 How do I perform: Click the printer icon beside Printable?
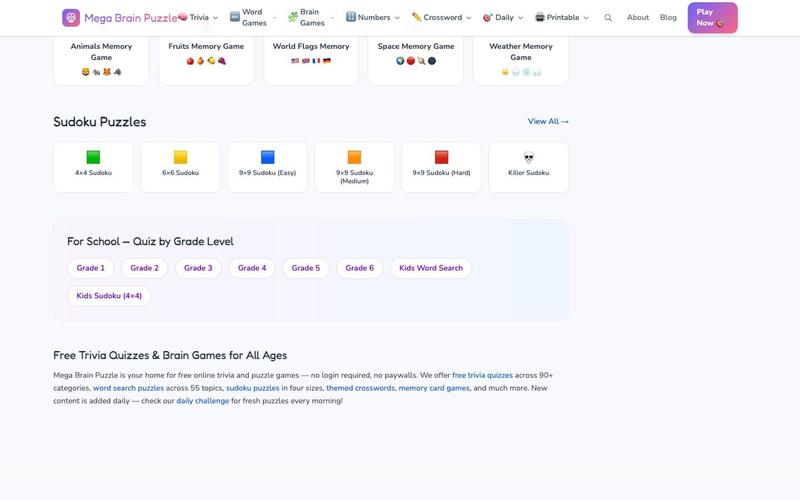pos(540,17)
